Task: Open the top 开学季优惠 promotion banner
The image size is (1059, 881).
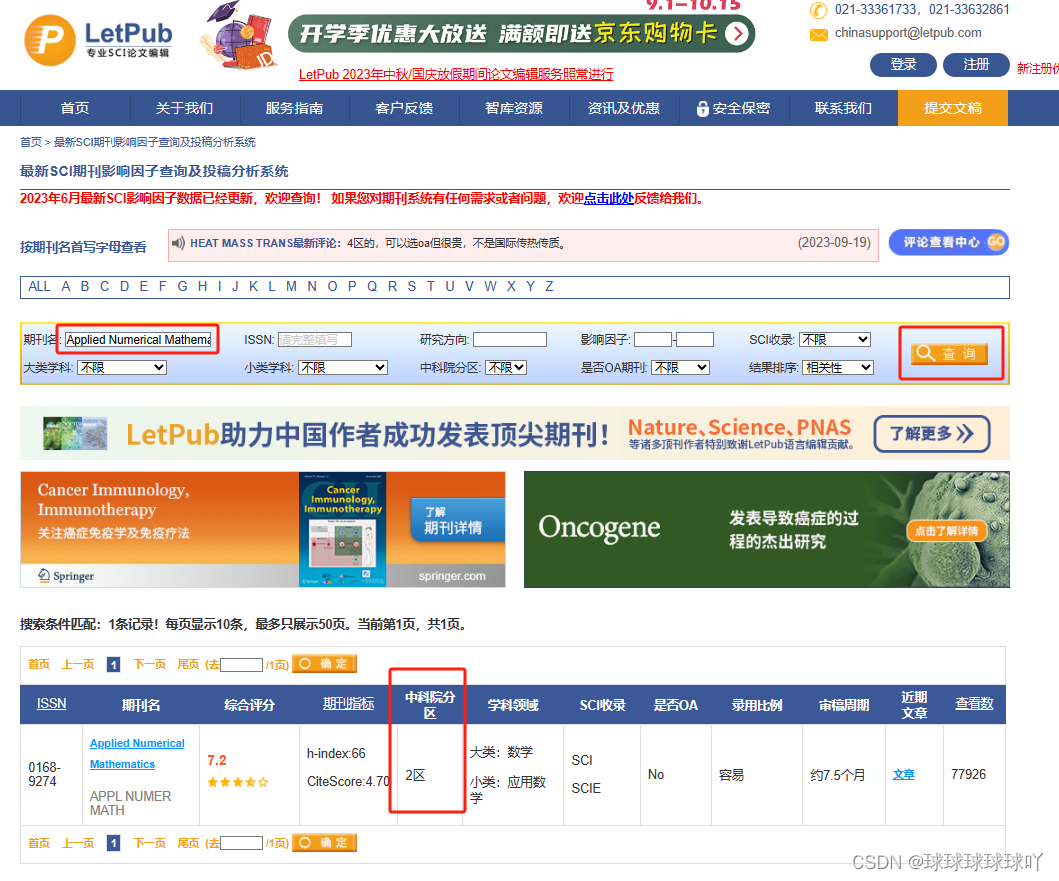Action: pos(521,33)
